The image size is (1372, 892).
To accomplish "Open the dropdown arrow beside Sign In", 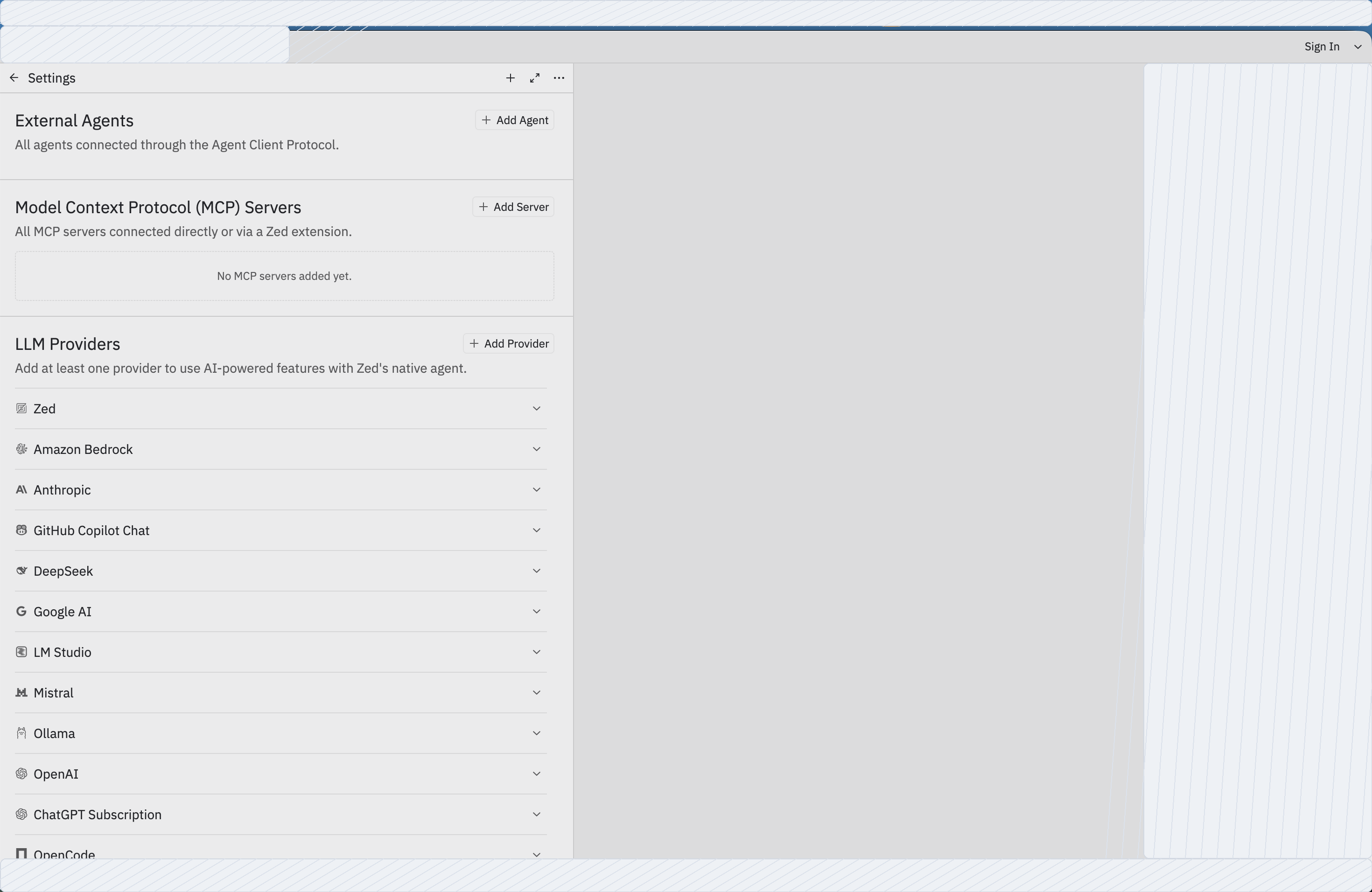I will (1358, 47).
